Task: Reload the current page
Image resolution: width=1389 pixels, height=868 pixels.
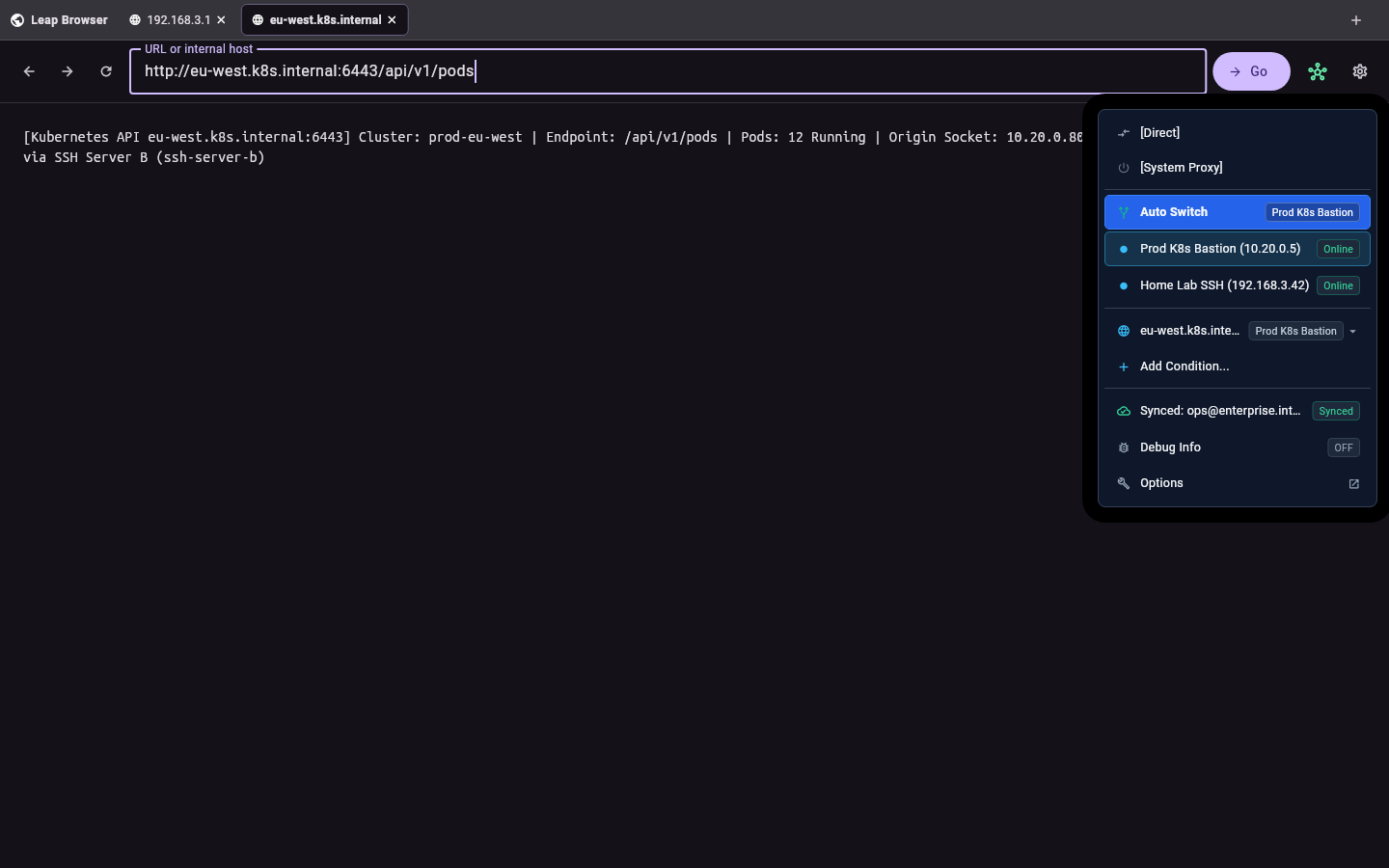Action: pyautogui.click(x=106, y=71)
